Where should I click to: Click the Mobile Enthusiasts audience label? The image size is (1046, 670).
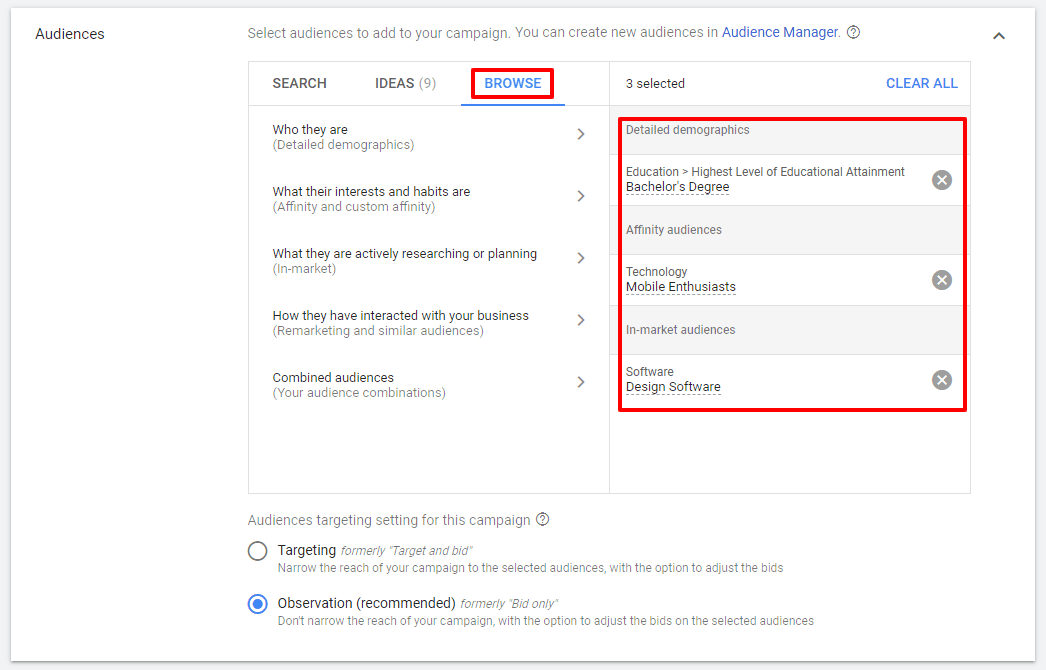pos(680,287)
